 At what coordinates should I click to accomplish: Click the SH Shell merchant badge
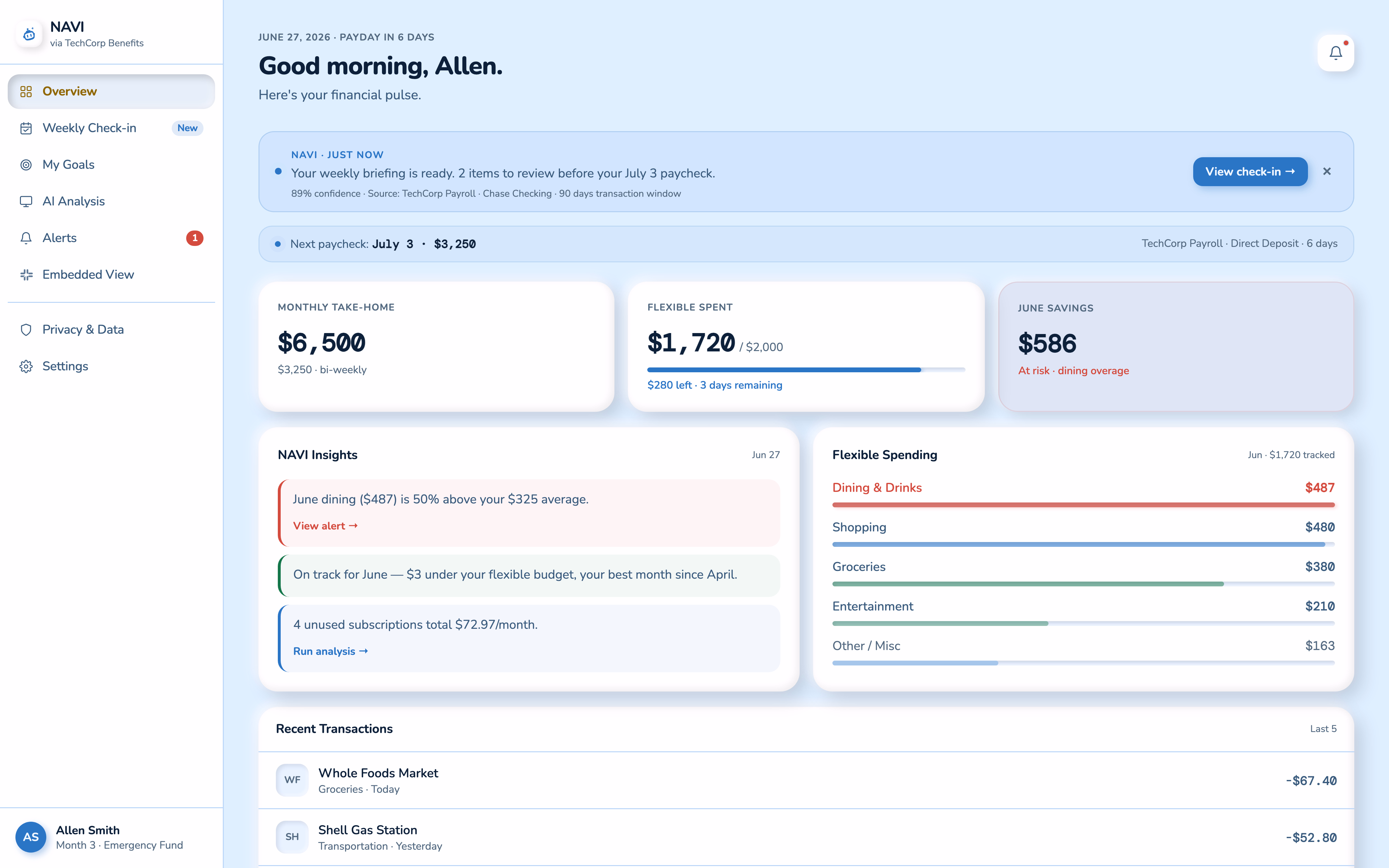point(292,836)
